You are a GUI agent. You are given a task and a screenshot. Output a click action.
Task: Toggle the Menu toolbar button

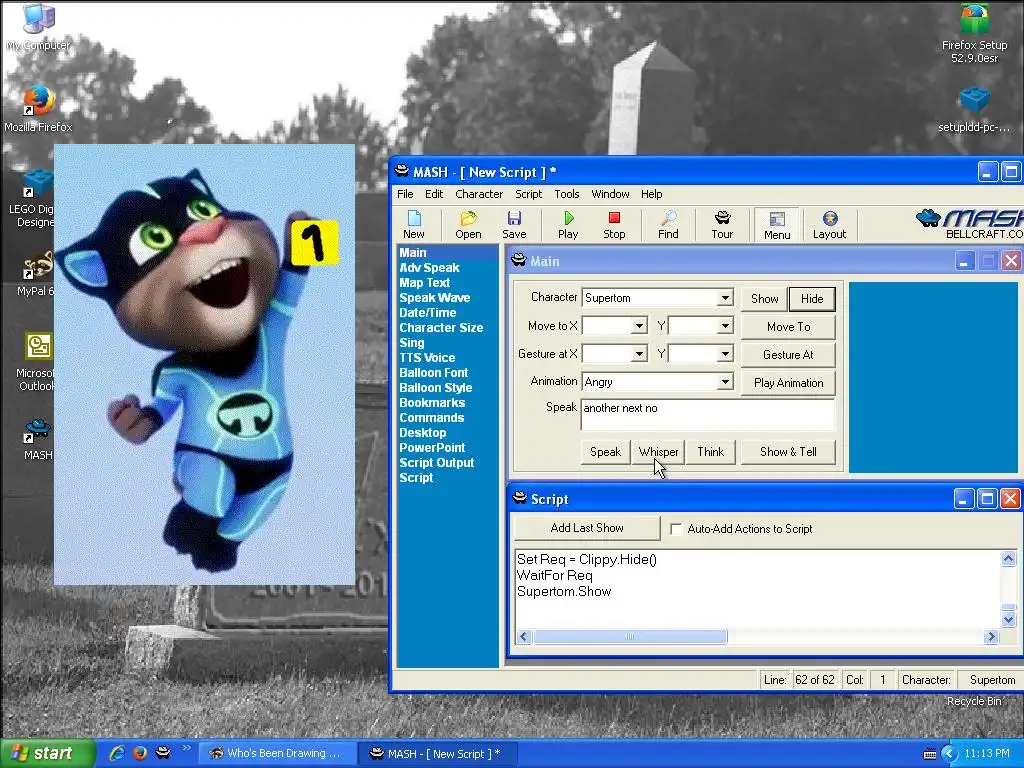(777, 225)
